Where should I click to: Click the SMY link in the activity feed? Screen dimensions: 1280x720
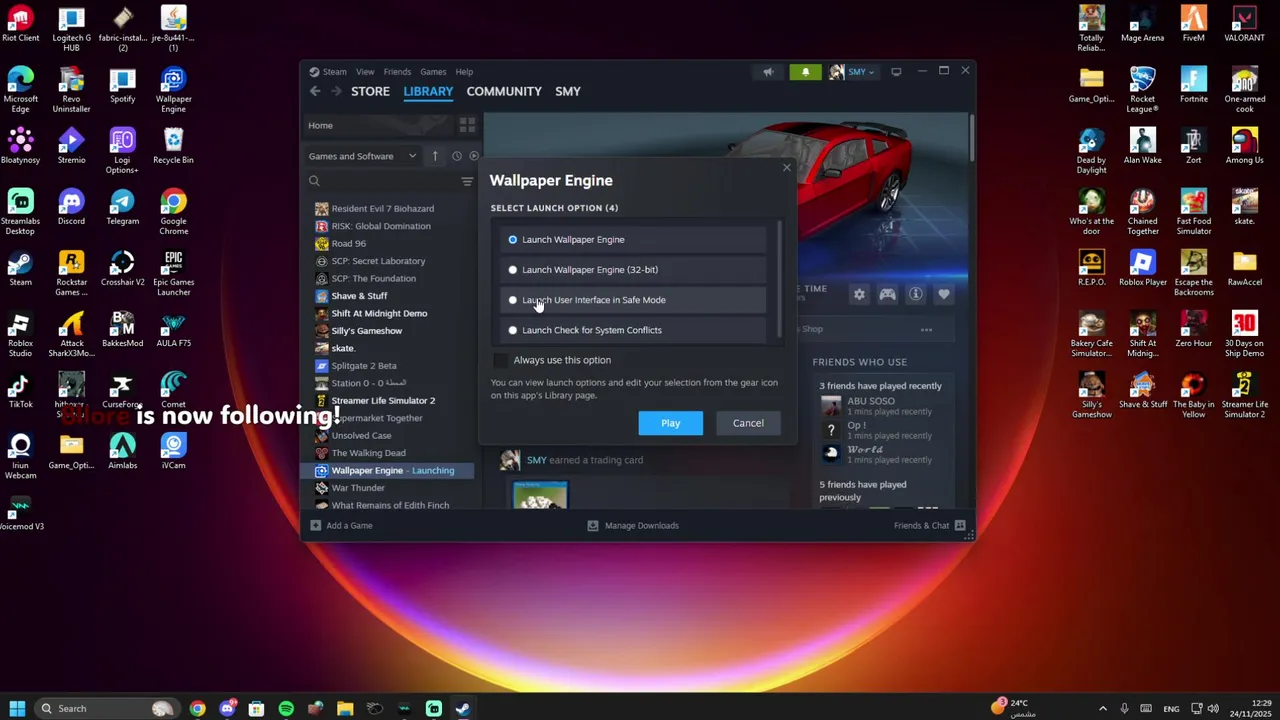(537, 460)
